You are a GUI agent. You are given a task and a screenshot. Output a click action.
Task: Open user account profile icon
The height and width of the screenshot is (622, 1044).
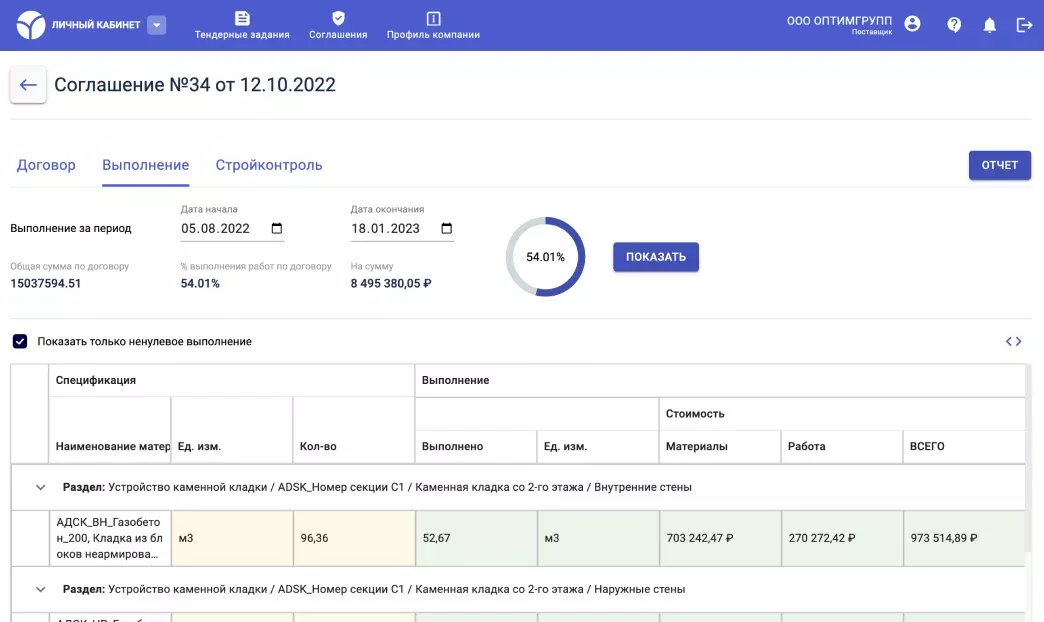coord(912,24)
